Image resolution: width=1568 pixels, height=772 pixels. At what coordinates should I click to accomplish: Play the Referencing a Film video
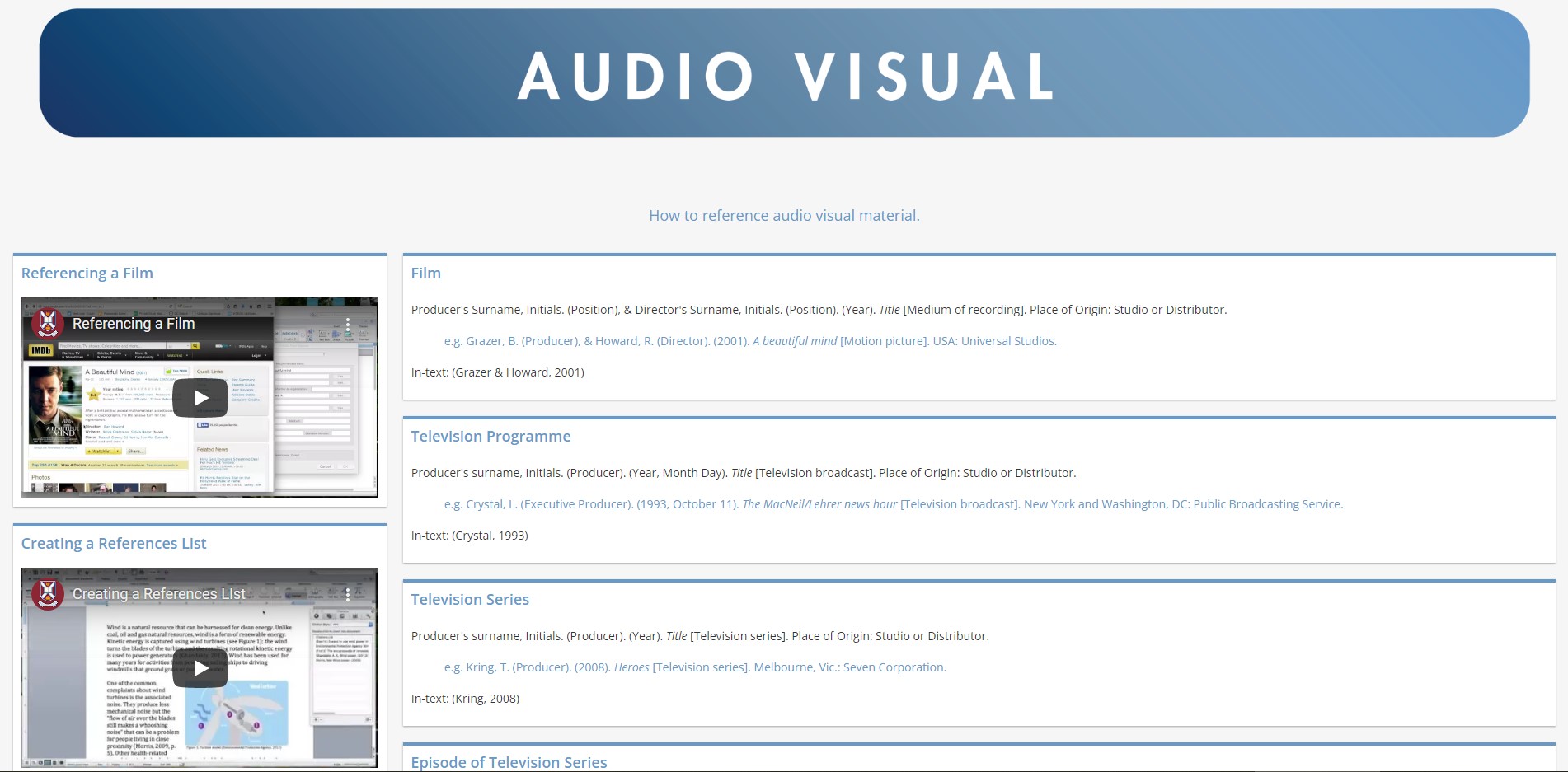point(200,397)
